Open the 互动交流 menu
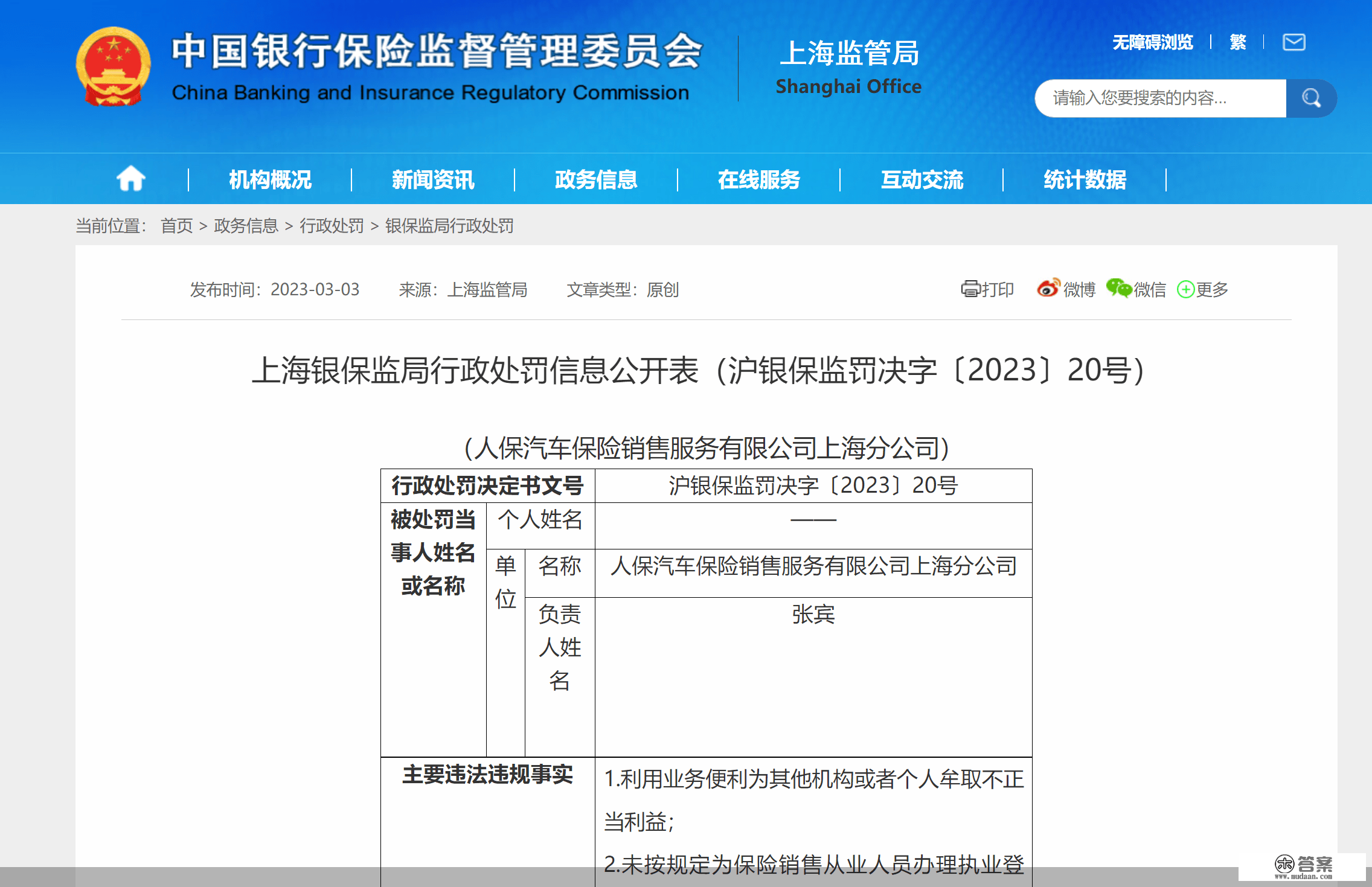 922,179
